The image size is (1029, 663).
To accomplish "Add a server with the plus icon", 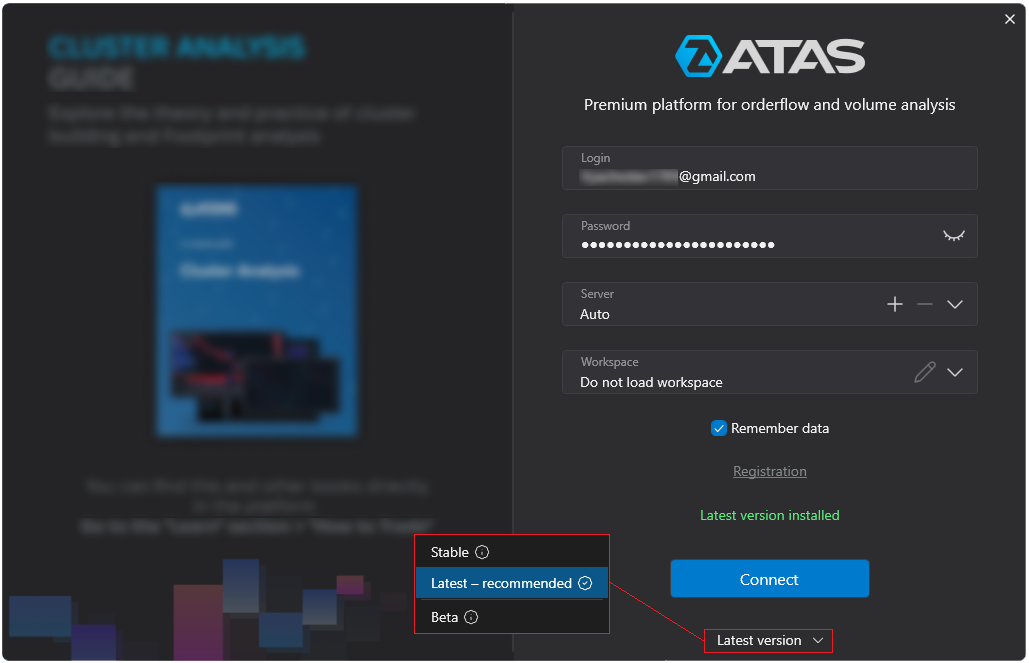I will click(894, 304).
